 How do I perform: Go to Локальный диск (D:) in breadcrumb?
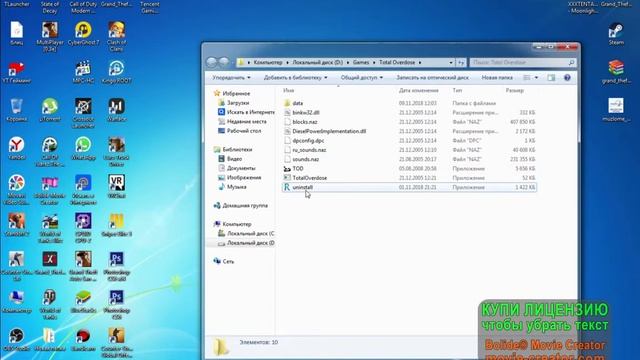[x=318, y=62]
